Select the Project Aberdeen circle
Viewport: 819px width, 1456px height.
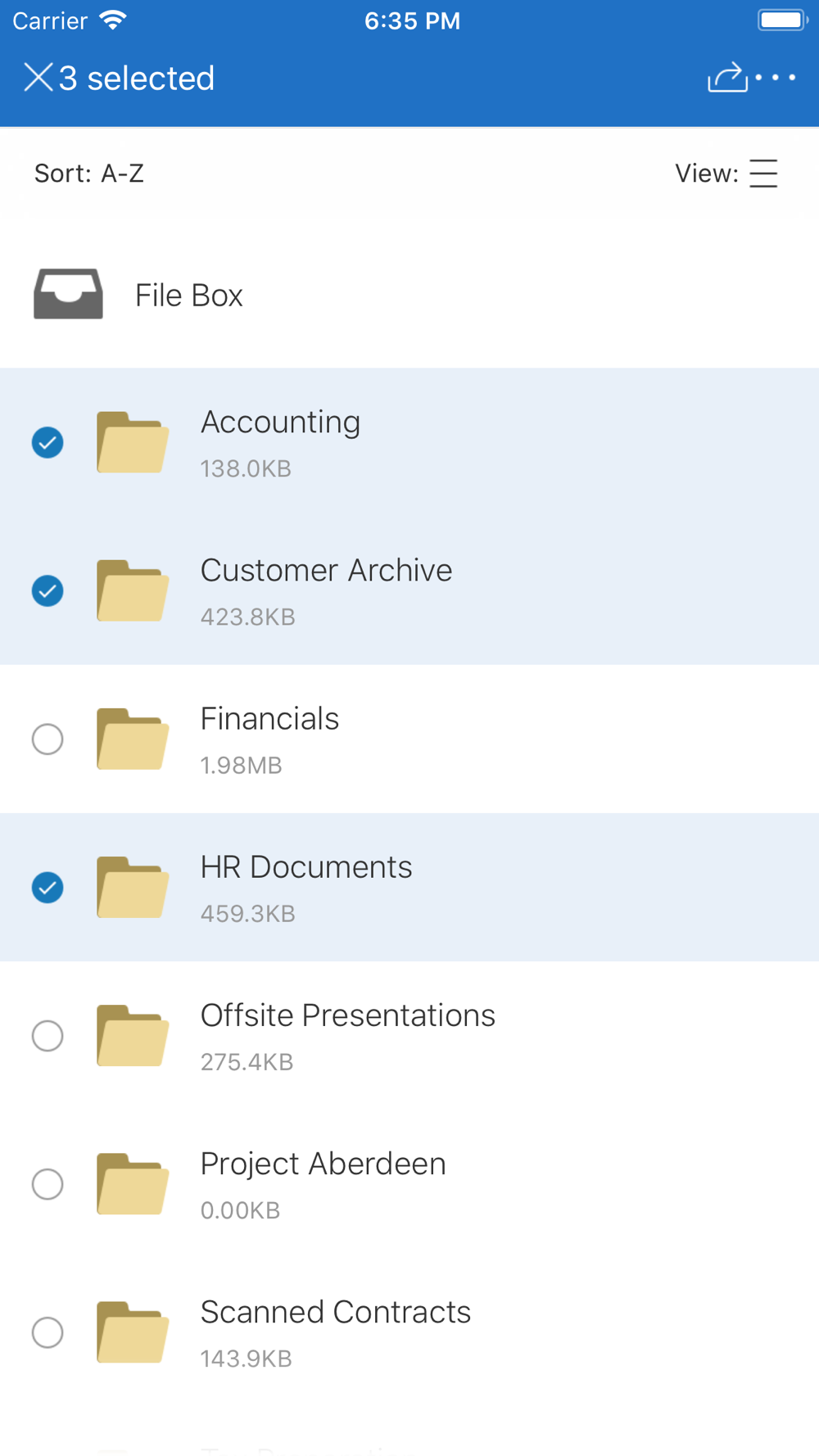(48, 1183)
